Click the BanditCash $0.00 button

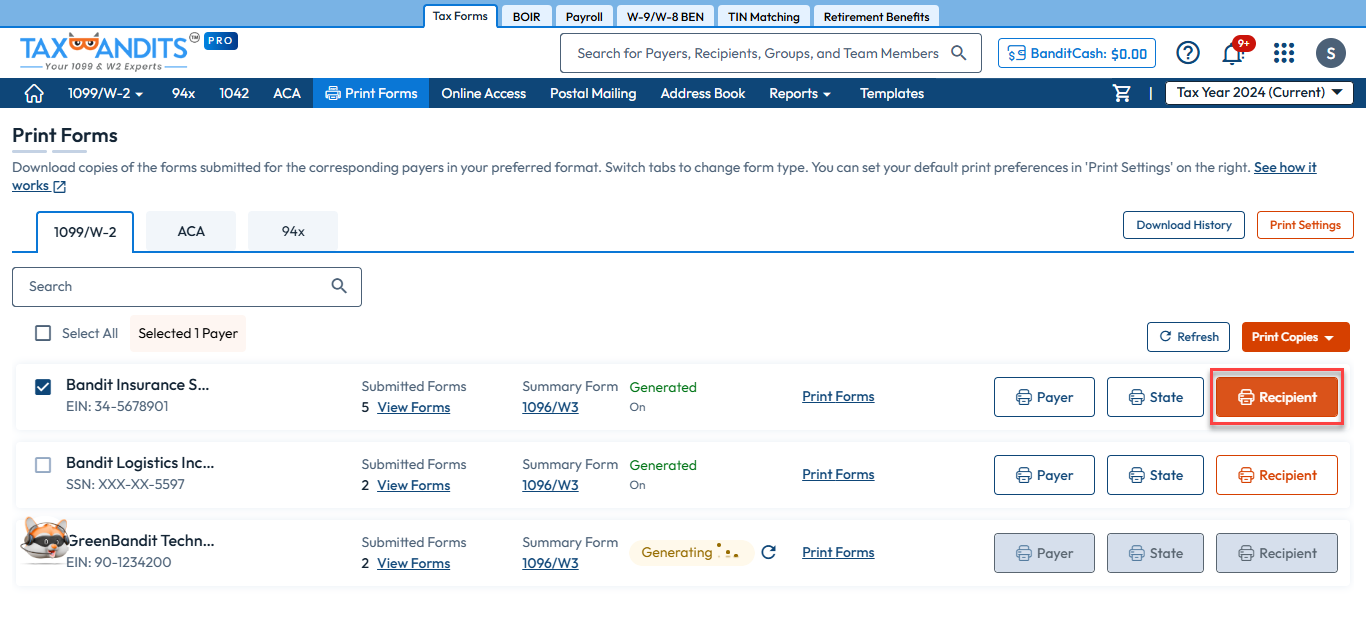pos(1077,53)
